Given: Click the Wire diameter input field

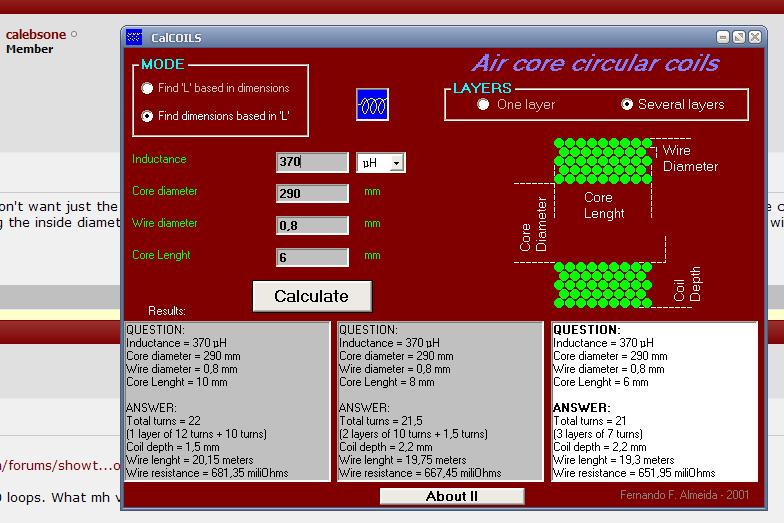Looking at the screenshot, I should click(312, 226).
